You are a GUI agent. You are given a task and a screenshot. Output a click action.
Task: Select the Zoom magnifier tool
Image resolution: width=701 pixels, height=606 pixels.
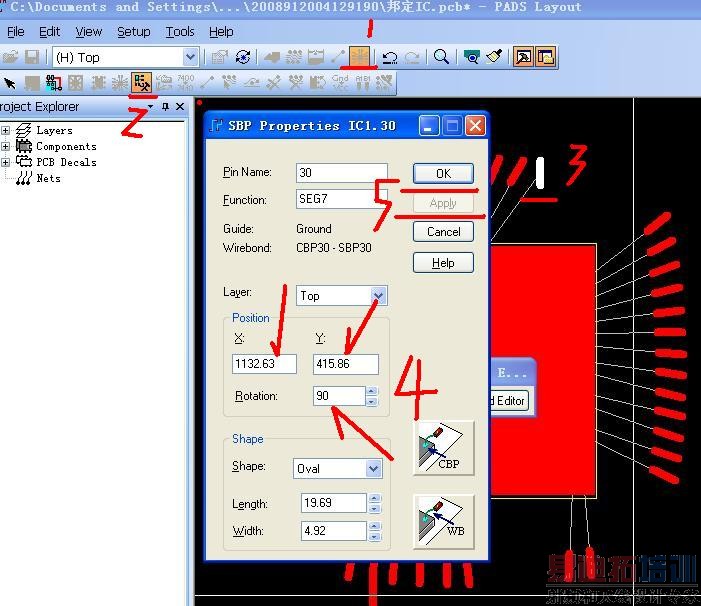coord(441,57)
